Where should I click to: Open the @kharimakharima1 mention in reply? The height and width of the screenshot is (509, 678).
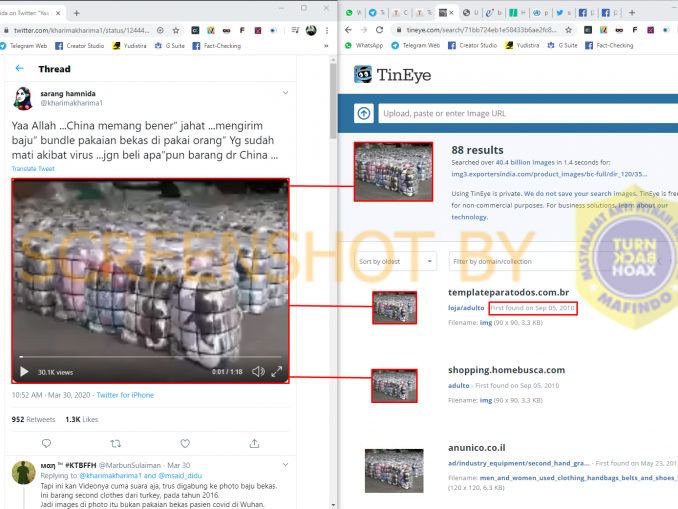pyautogui.click(x=110, y=476)
